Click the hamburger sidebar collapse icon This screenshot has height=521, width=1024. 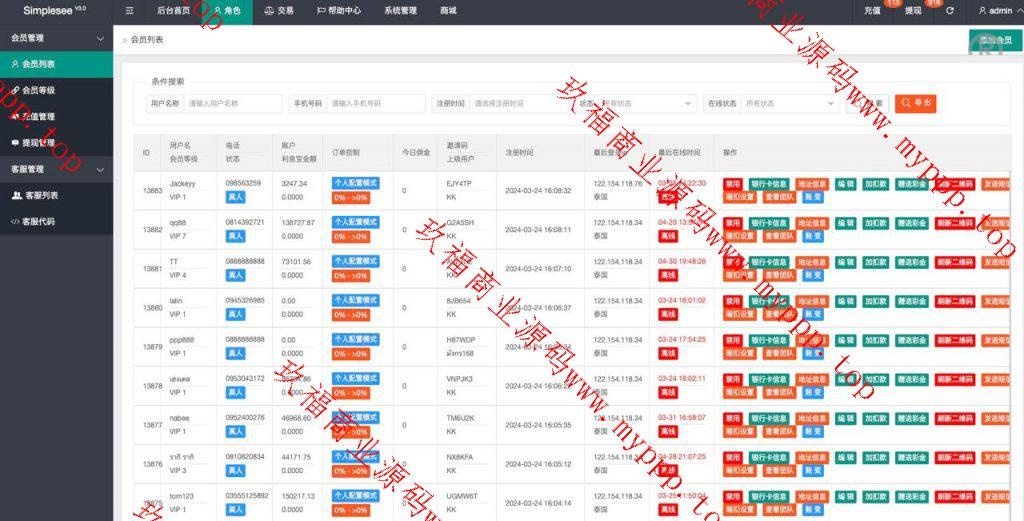click(129, 11)
